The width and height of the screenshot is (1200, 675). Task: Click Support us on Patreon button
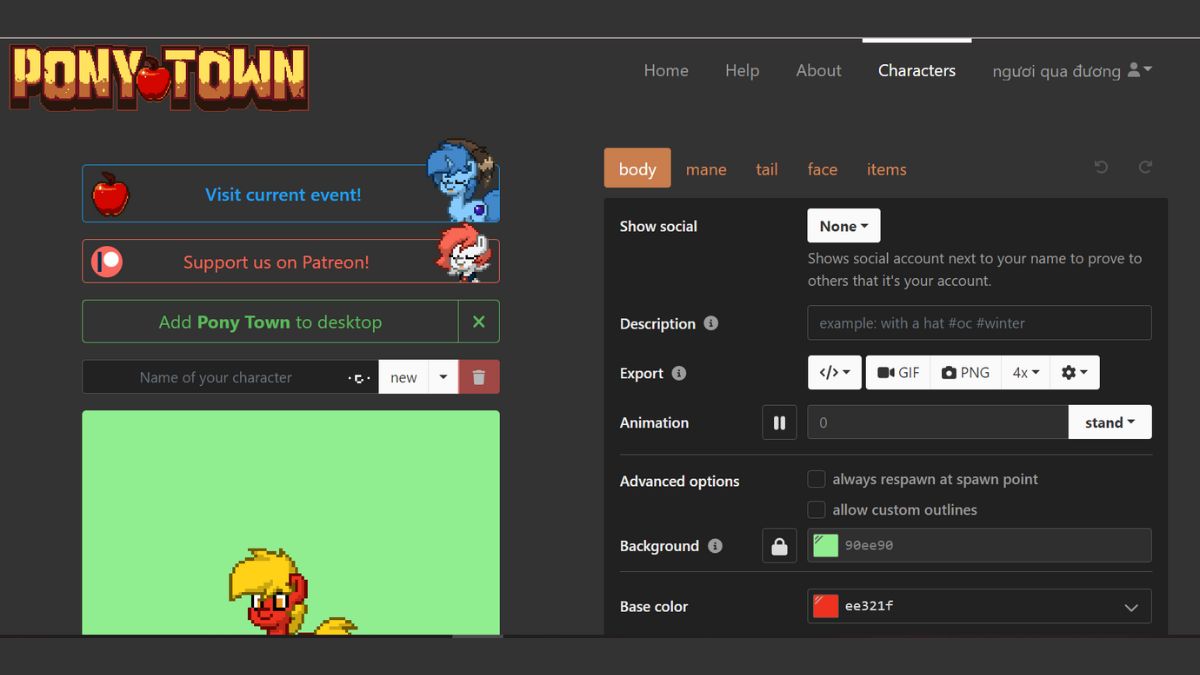[276, 262]
